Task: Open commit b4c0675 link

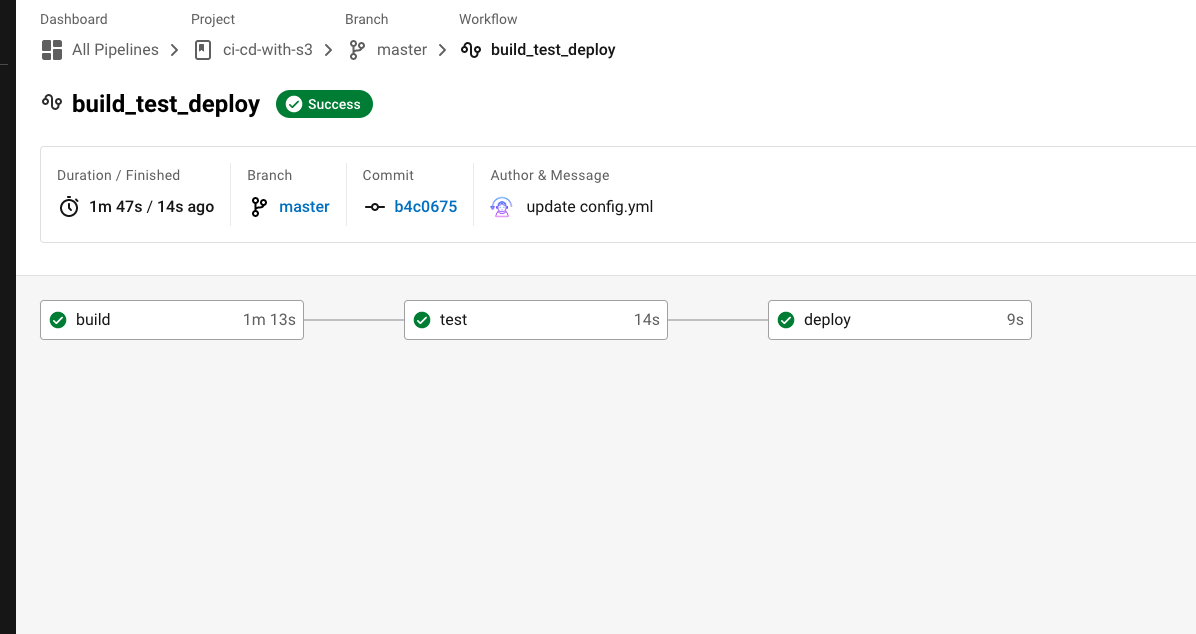Action: point(426,207)
